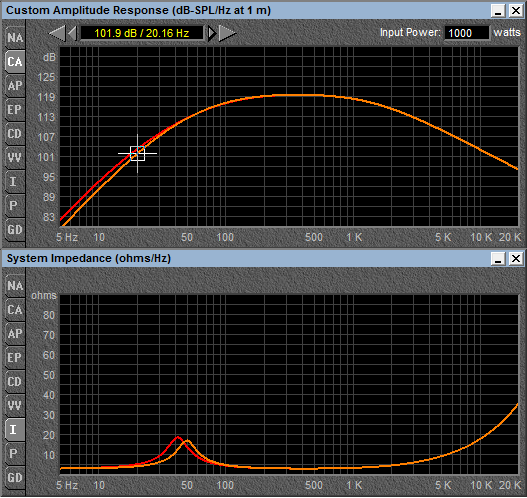
Task: Move cursor far left with large left arrow
Action: click(57, 33)
